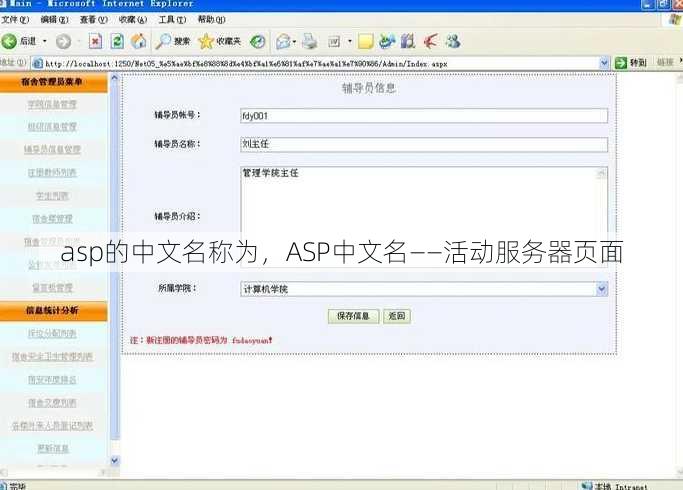Click the 辅导员名称 field containing 刘主任
The image size is (683, 490).
click(424, 144)
